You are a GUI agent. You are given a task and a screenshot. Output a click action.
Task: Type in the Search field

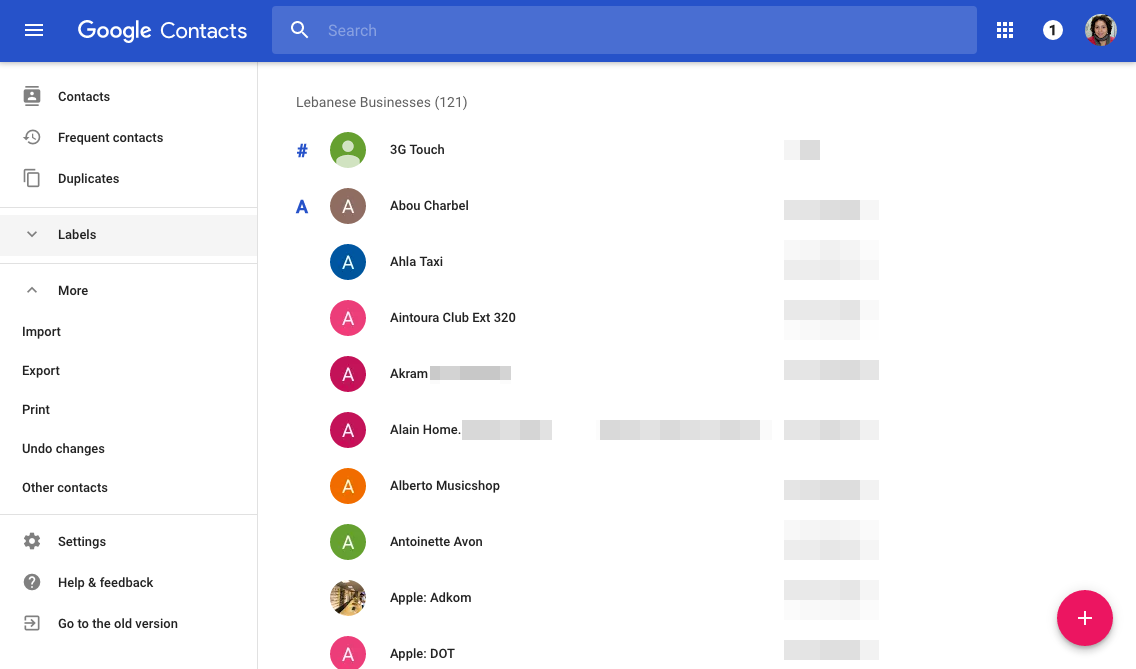point(640,30)
